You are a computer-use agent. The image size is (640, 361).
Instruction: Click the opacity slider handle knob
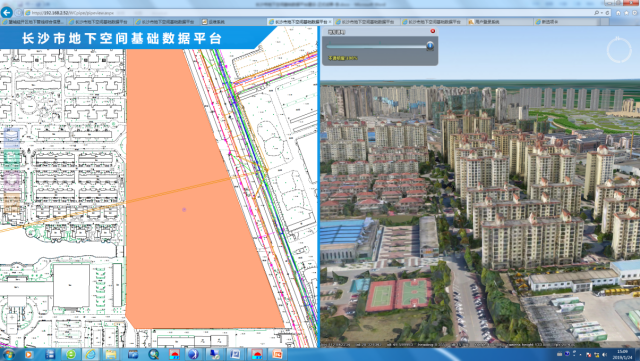pos(430,46)
